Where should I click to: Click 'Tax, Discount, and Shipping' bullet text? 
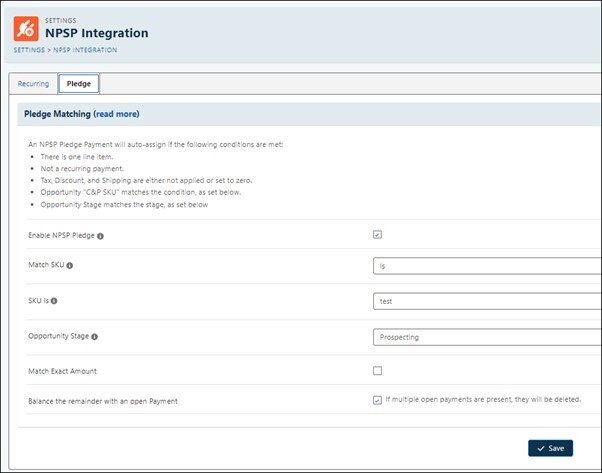146,180
